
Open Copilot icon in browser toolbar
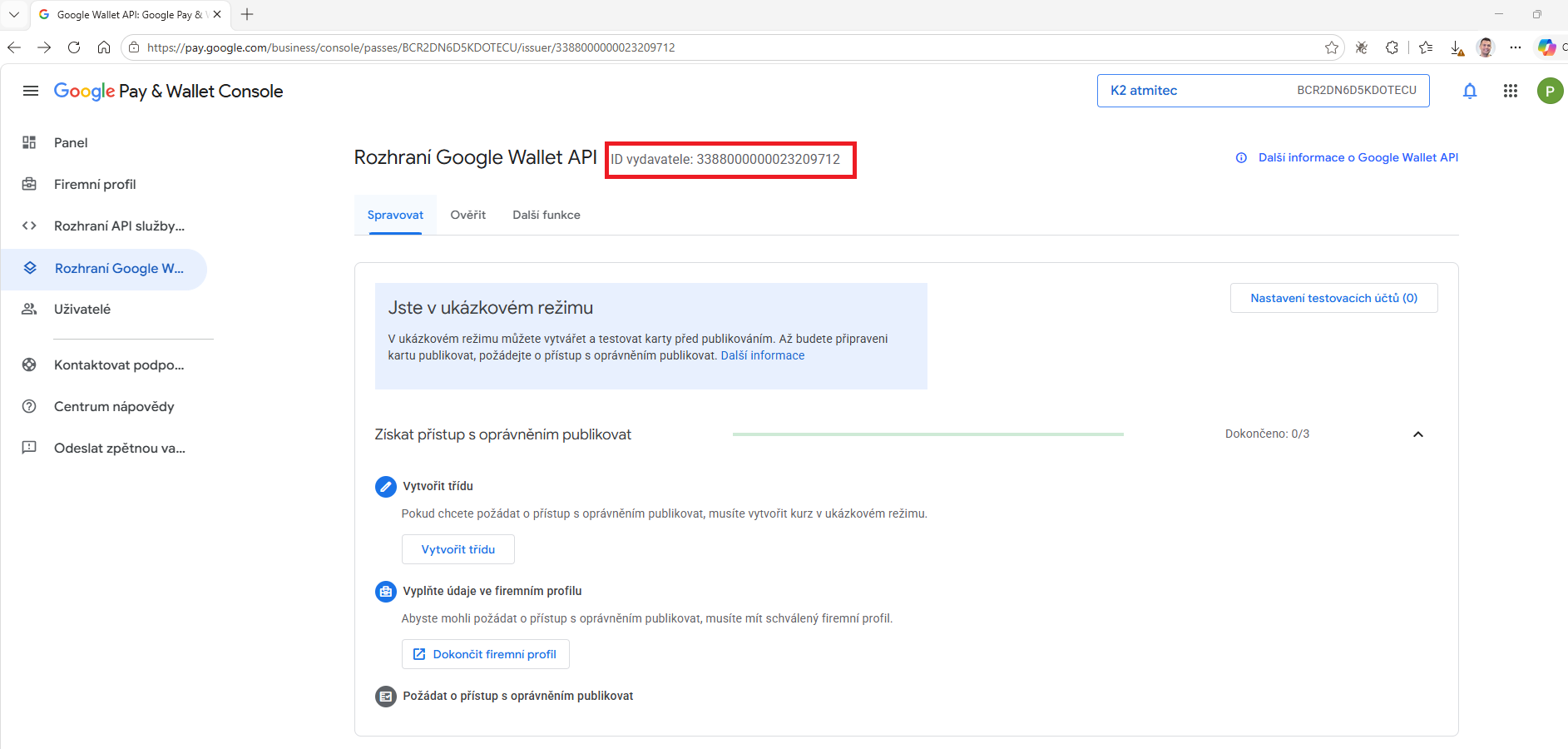(1546, 47)
